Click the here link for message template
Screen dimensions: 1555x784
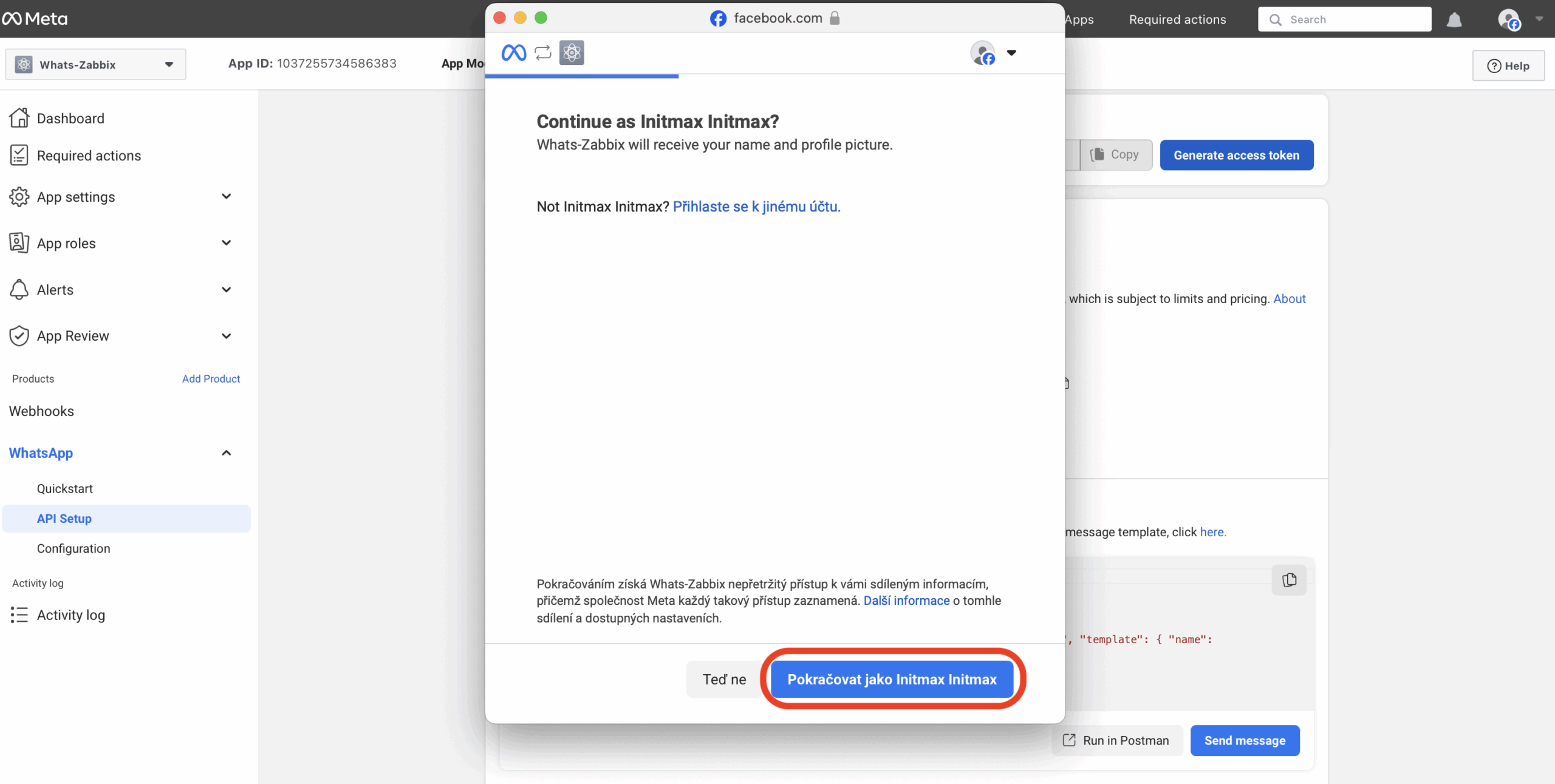(x=1212, y=532)
